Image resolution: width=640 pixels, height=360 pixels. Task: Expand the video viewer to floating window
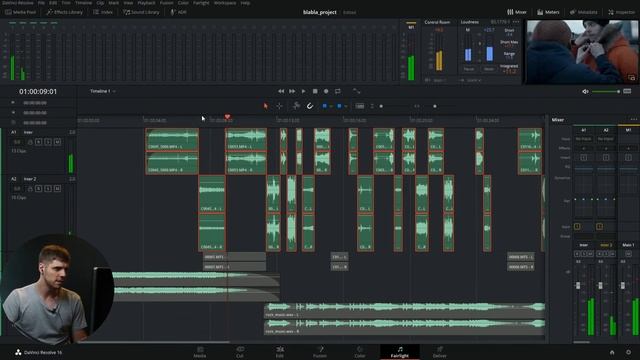pyautogui.click(x=631, y=77)
